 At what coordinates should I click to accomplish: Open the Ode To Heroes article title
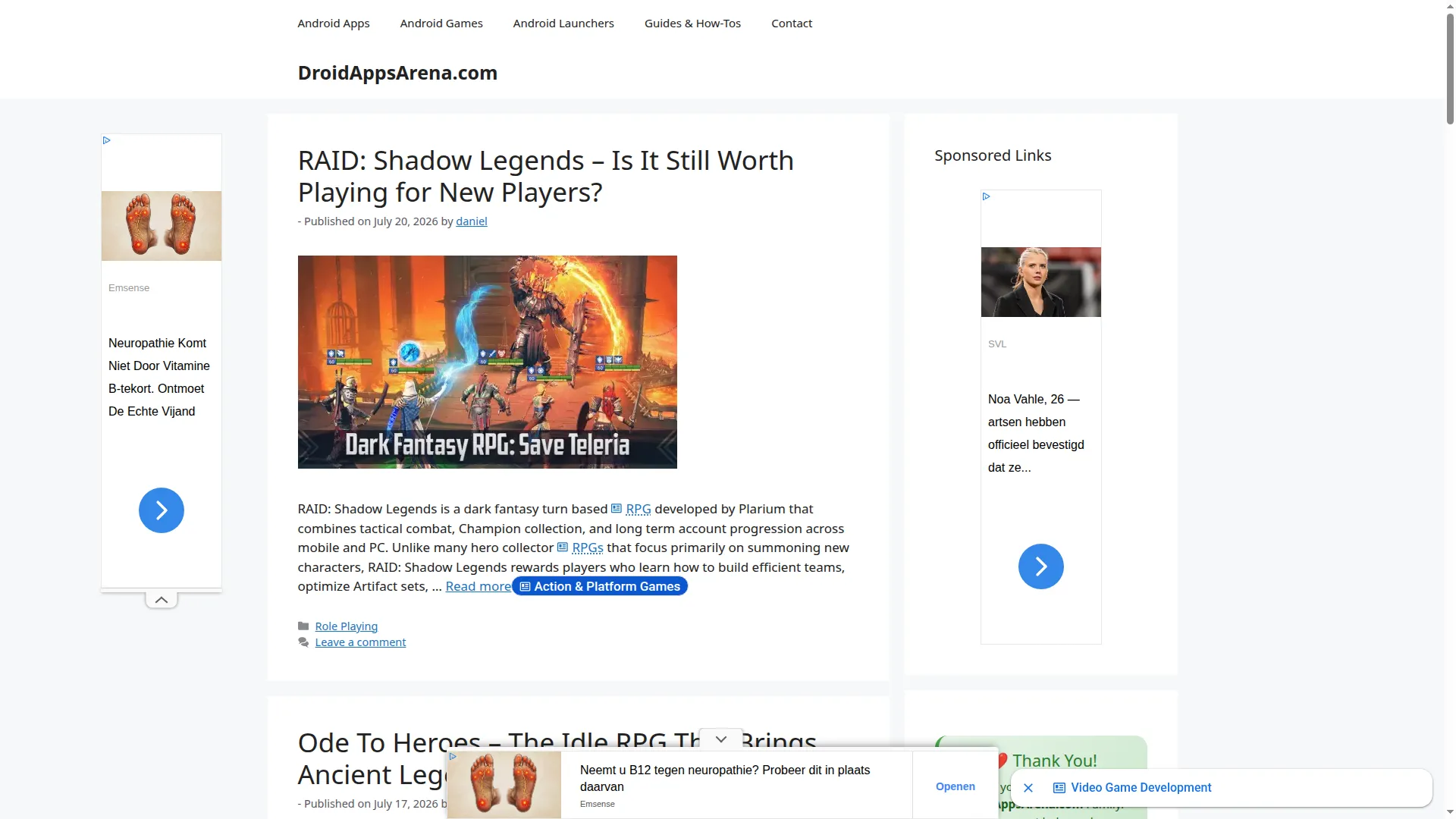pos(557,758)
